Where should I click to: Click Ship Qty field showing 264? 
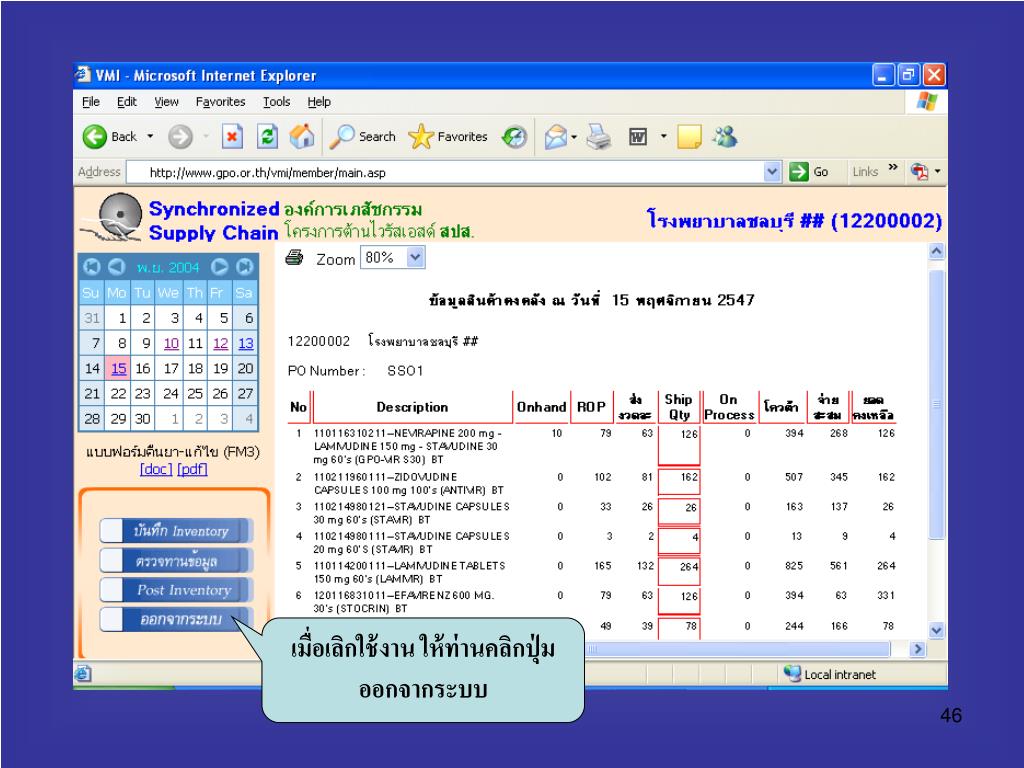[x=679, y=571]
